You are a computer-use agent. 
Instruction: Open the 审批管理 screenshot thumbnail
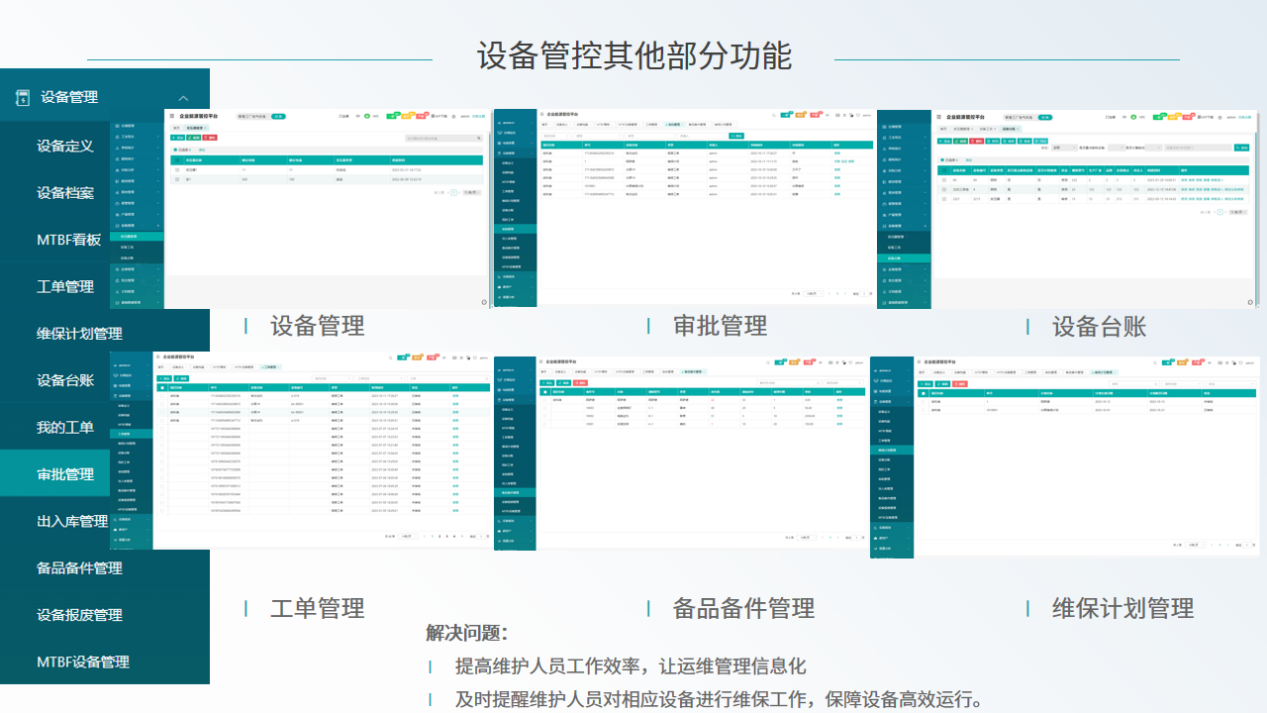[x=686, y=208]
